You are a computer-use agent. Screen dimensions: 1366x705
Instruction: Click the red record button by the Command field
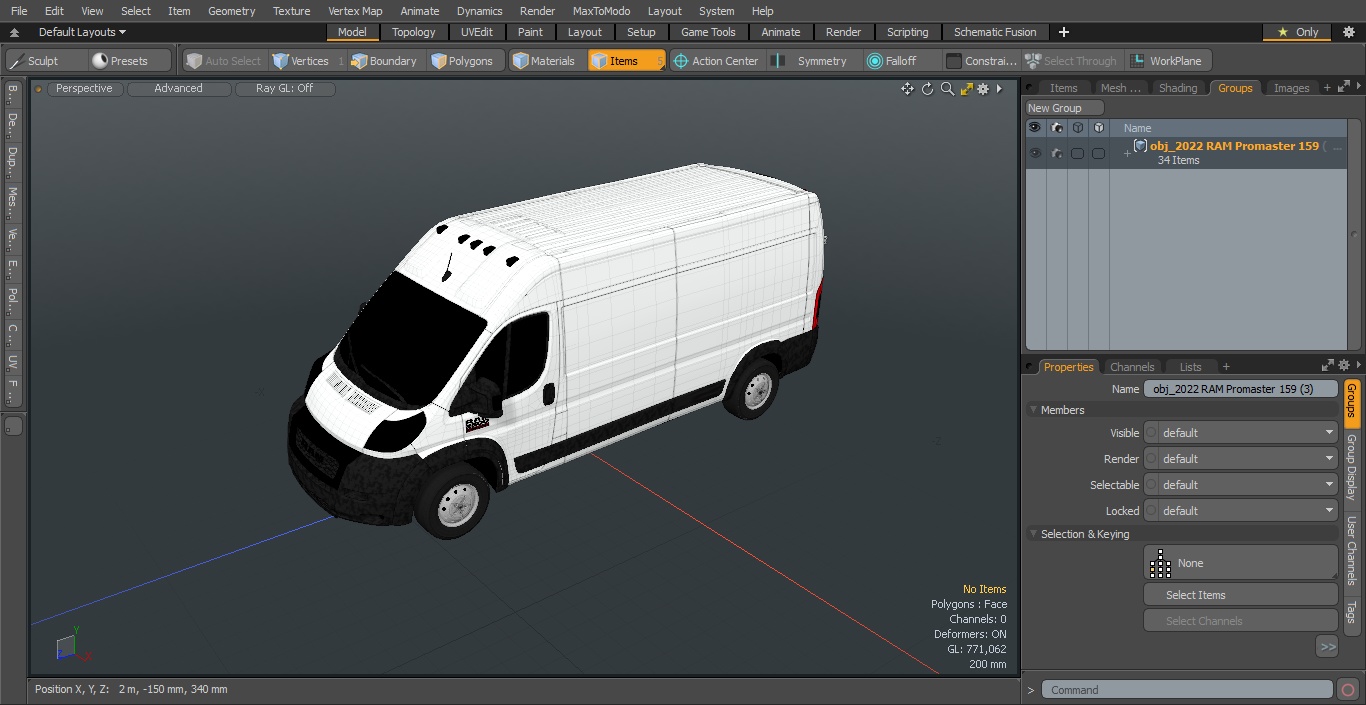1347,690
